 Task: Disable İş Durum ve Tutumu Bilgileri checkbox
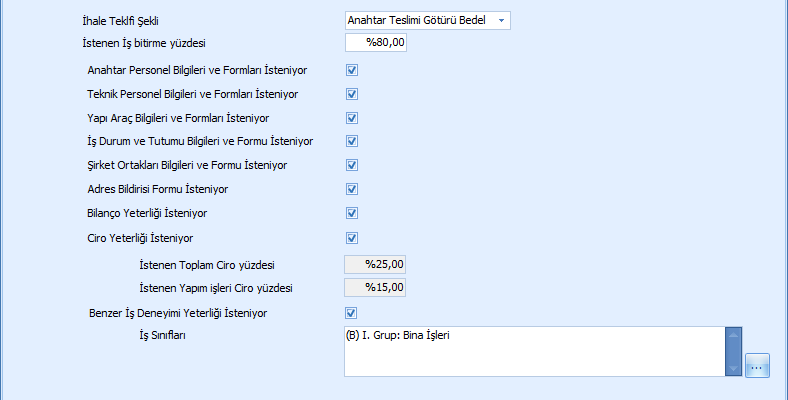(x=352, y=142)
